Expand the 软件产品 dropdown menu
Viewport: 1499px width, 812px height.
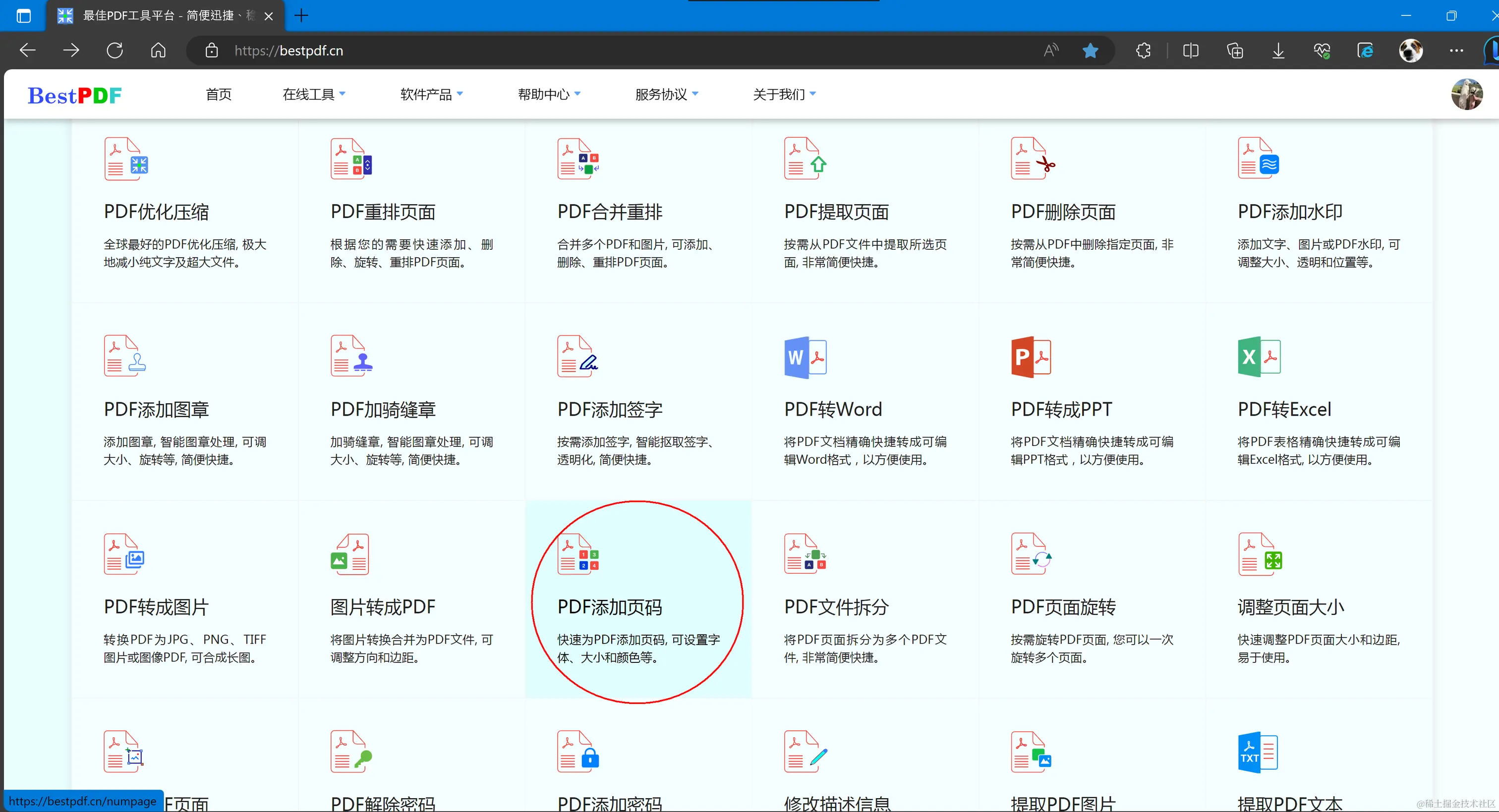431,94
